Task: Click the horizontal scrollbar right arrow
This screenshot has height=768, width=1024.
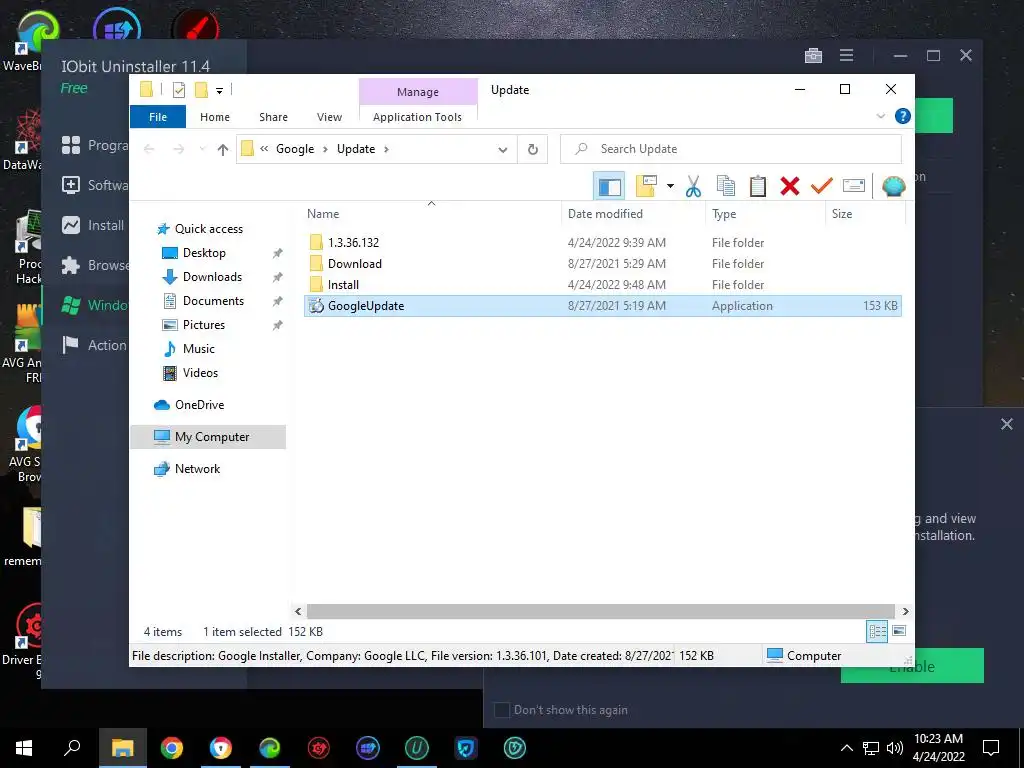Action: pos(905,612)
